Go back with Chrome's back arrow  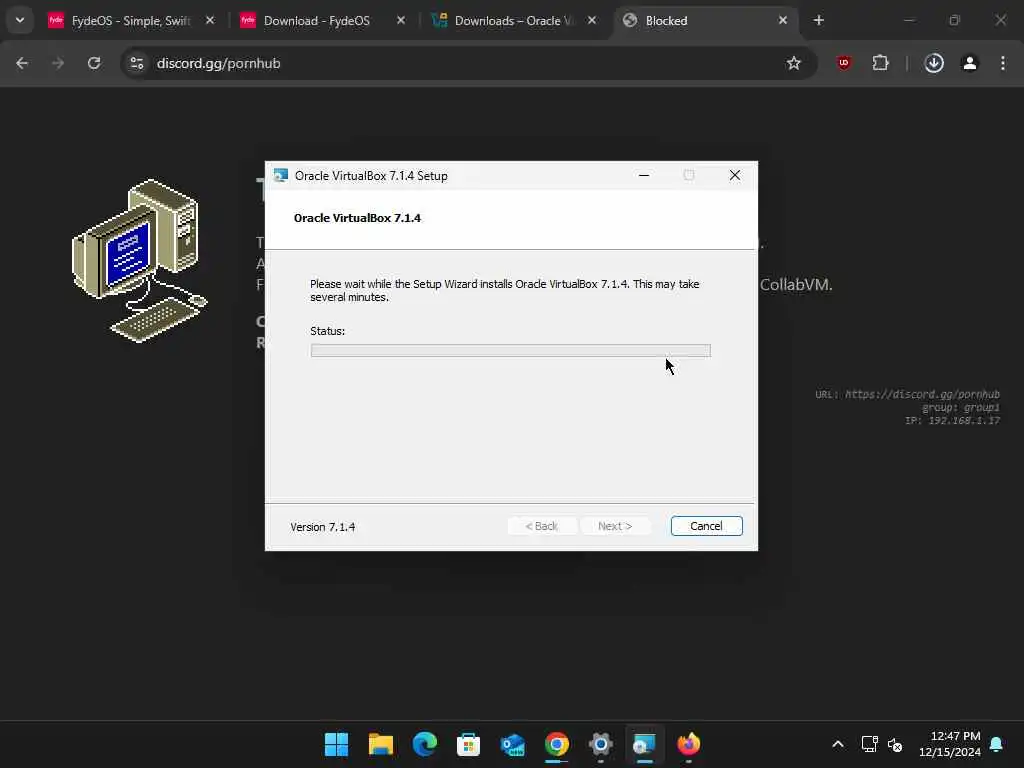pos(22,63)
